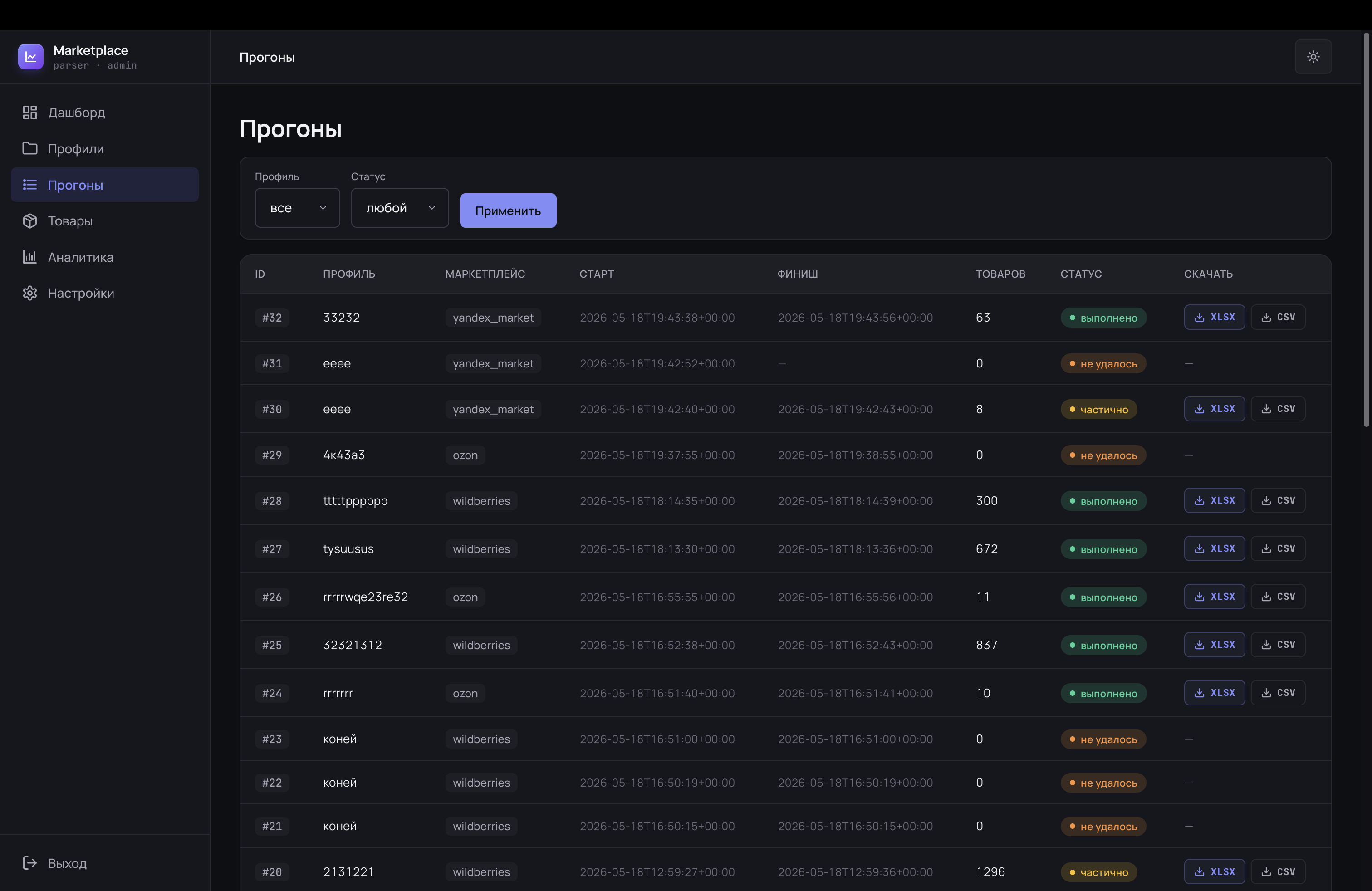Click the item count 1296

coord(990,872)
